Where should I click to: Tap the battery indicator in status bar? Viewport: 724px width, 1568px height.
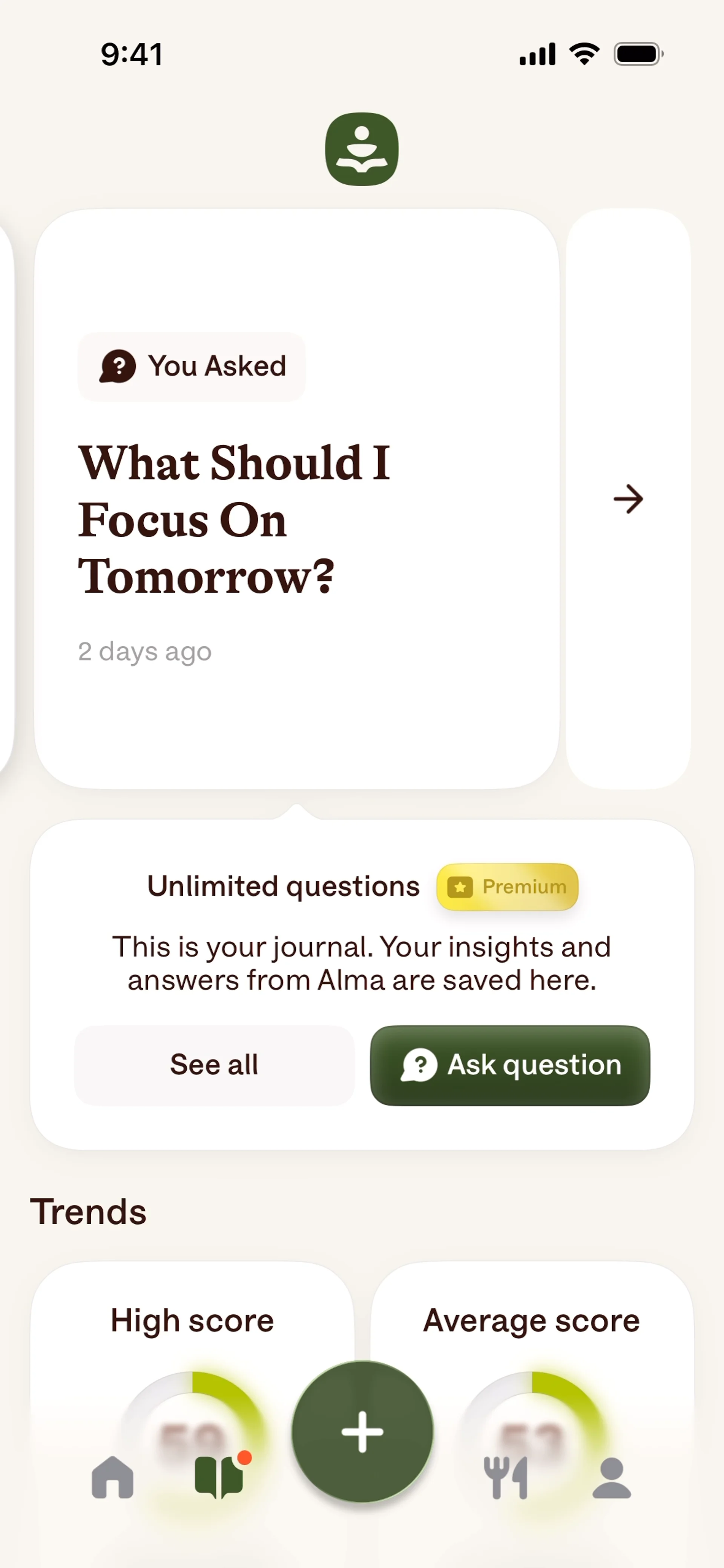(x=638, y=54)
